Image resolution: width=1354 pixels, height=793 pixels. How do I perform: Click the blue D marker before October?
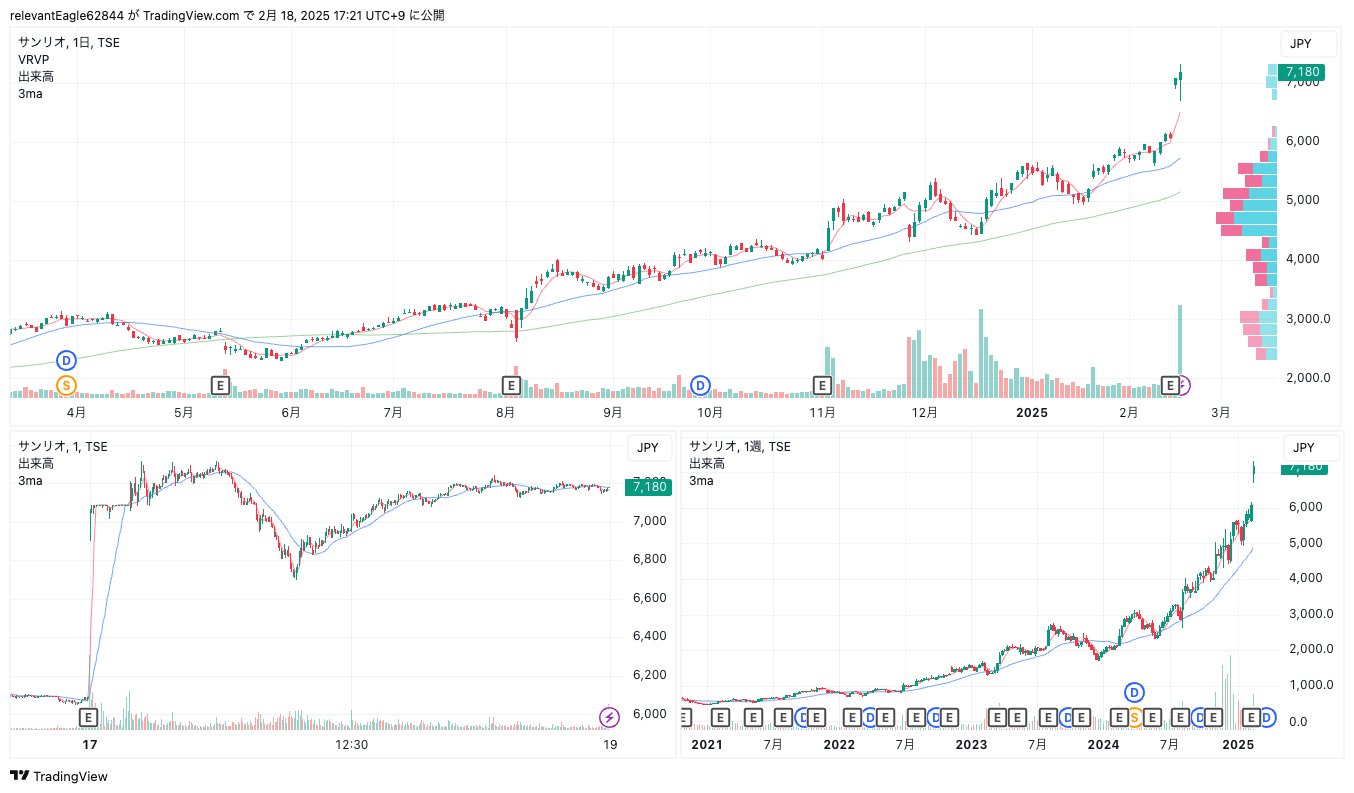[x=700, y=385]
